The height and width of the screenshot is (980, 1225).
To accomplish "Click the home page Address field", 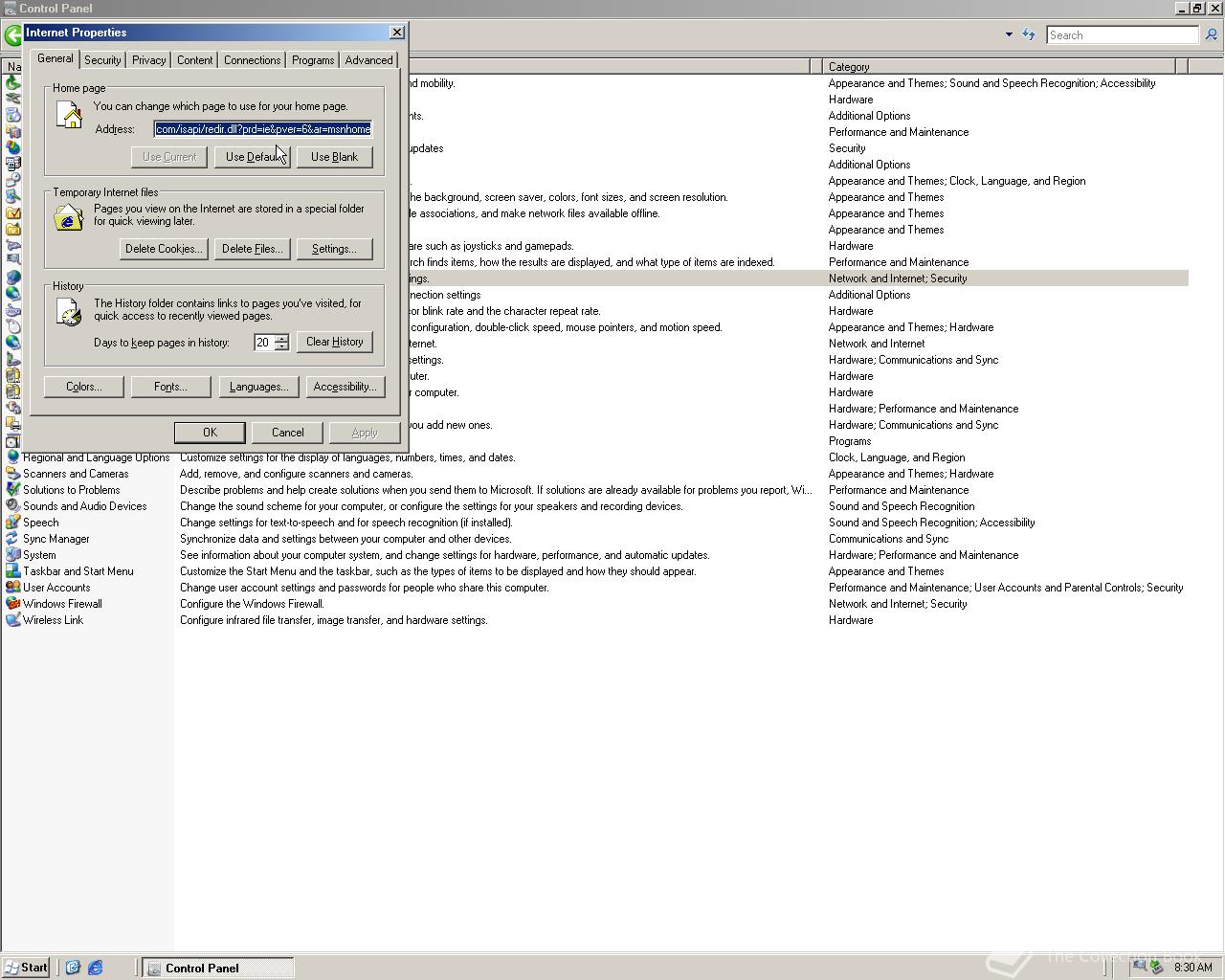I will coord(262,129).
